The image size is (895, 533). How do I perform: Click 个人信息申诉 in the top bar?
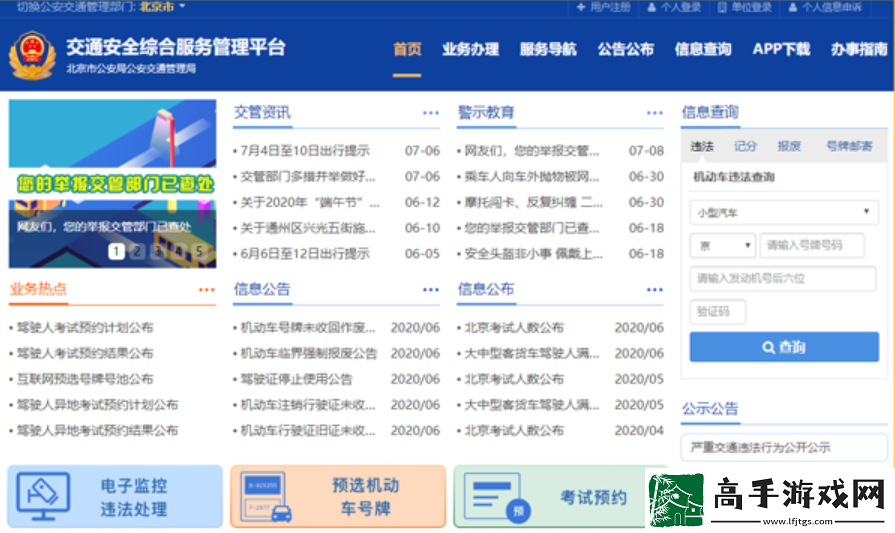[x=825, y=7]
